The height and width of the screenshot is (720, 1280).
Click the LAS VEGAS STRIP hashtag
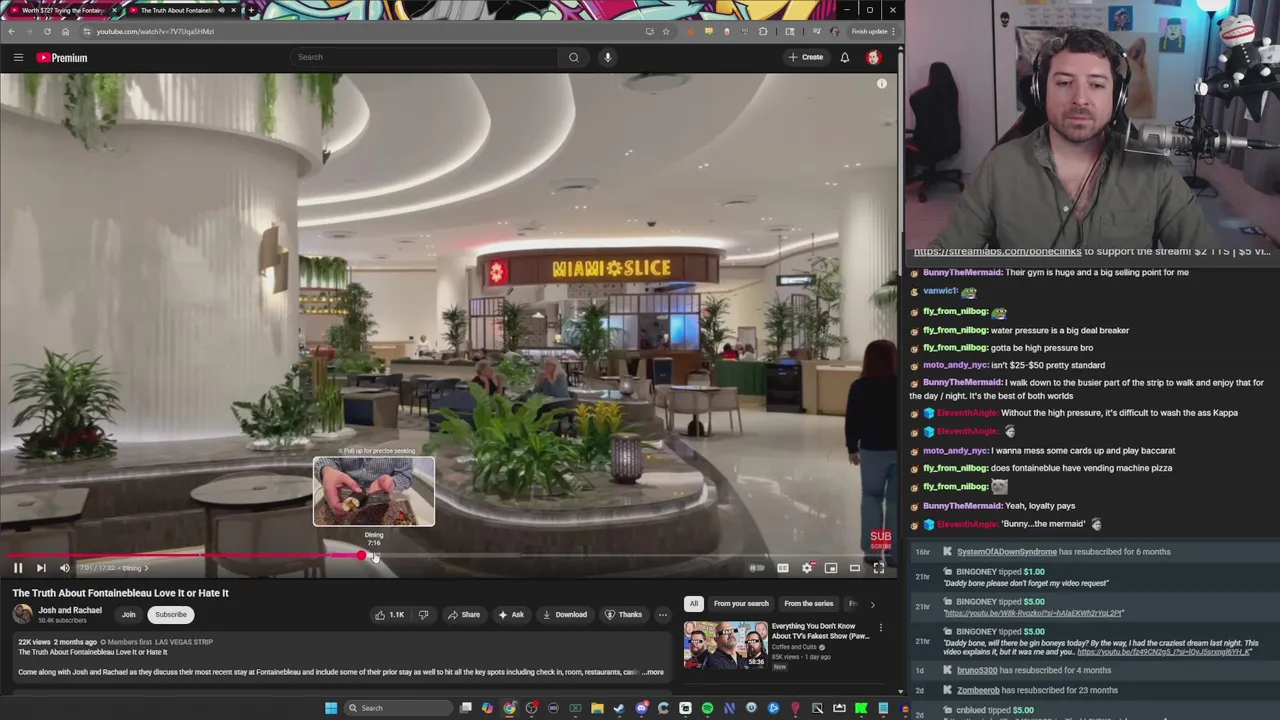click(x=184, y=642)
